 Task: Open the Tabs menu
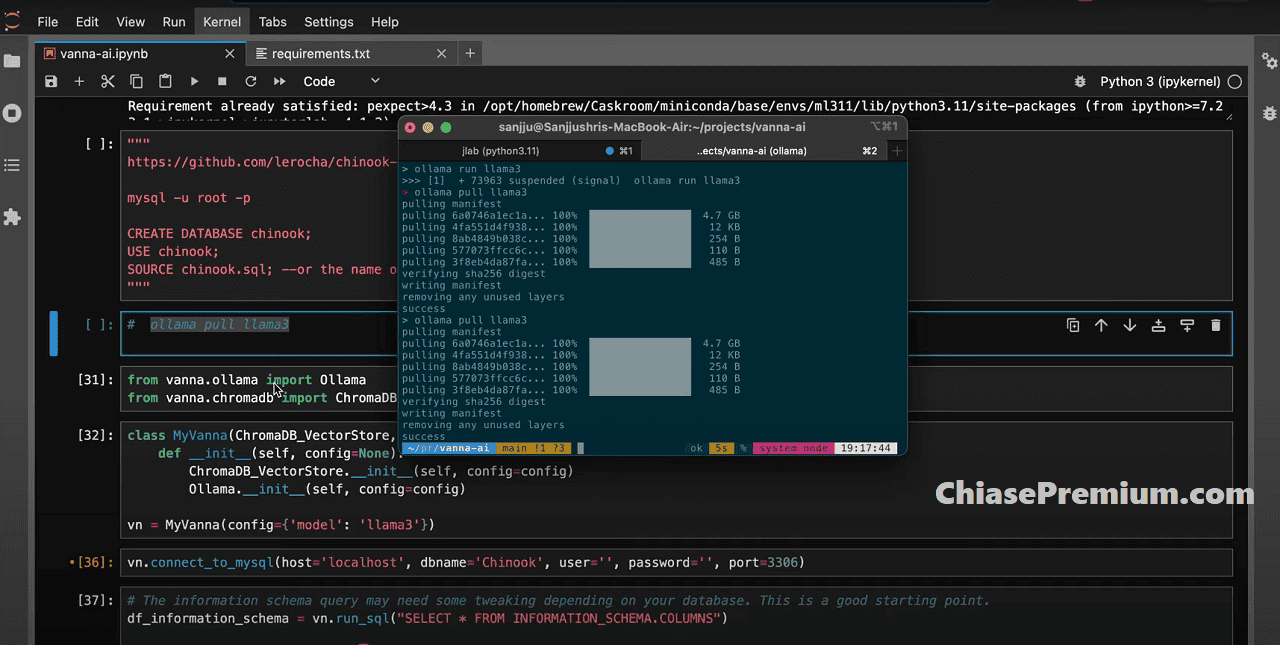(x=273, y=21)
